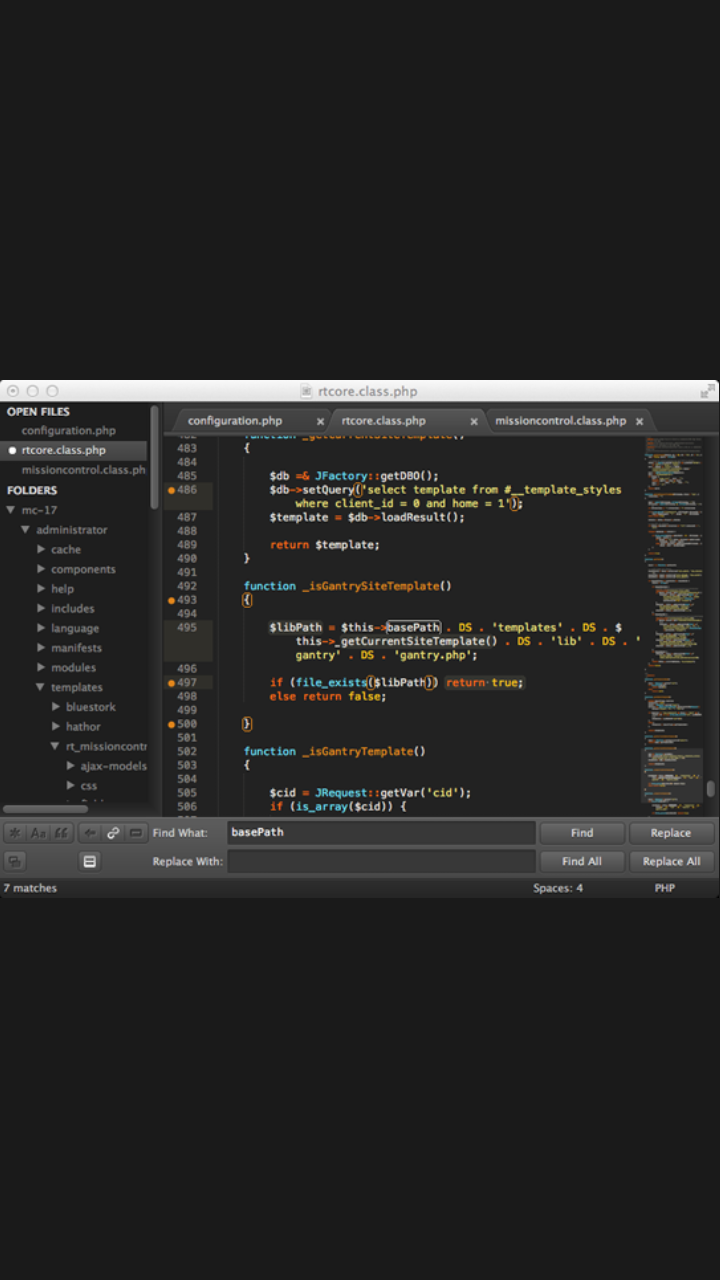This screenshot has width=720, height=1280.
Task: Expand the includes folder arrow
Action: tap(41, 608)
